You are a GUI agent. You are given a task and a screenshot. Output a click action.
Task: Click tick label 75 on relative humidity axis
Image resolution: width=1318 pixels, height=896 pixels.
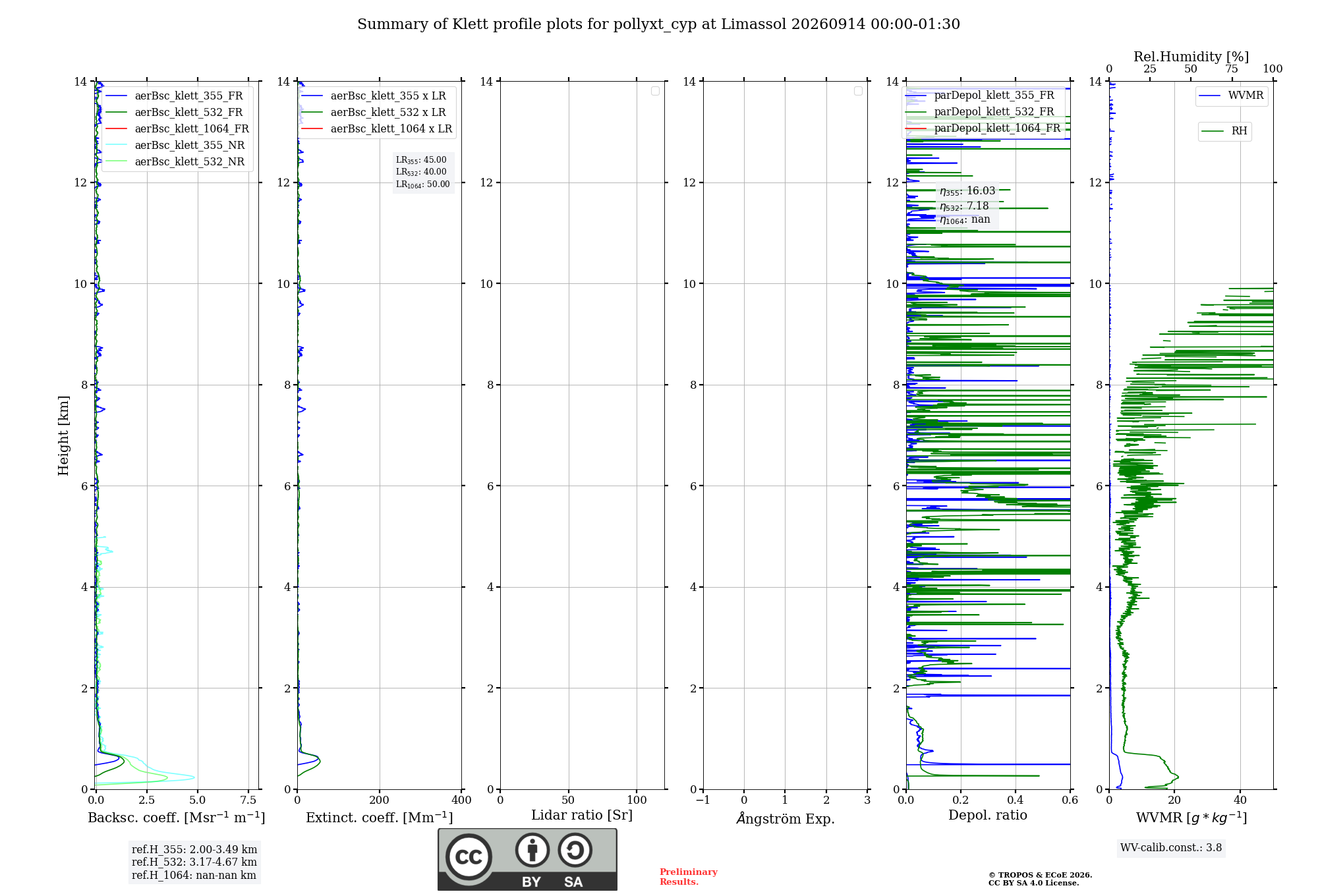1232,69
